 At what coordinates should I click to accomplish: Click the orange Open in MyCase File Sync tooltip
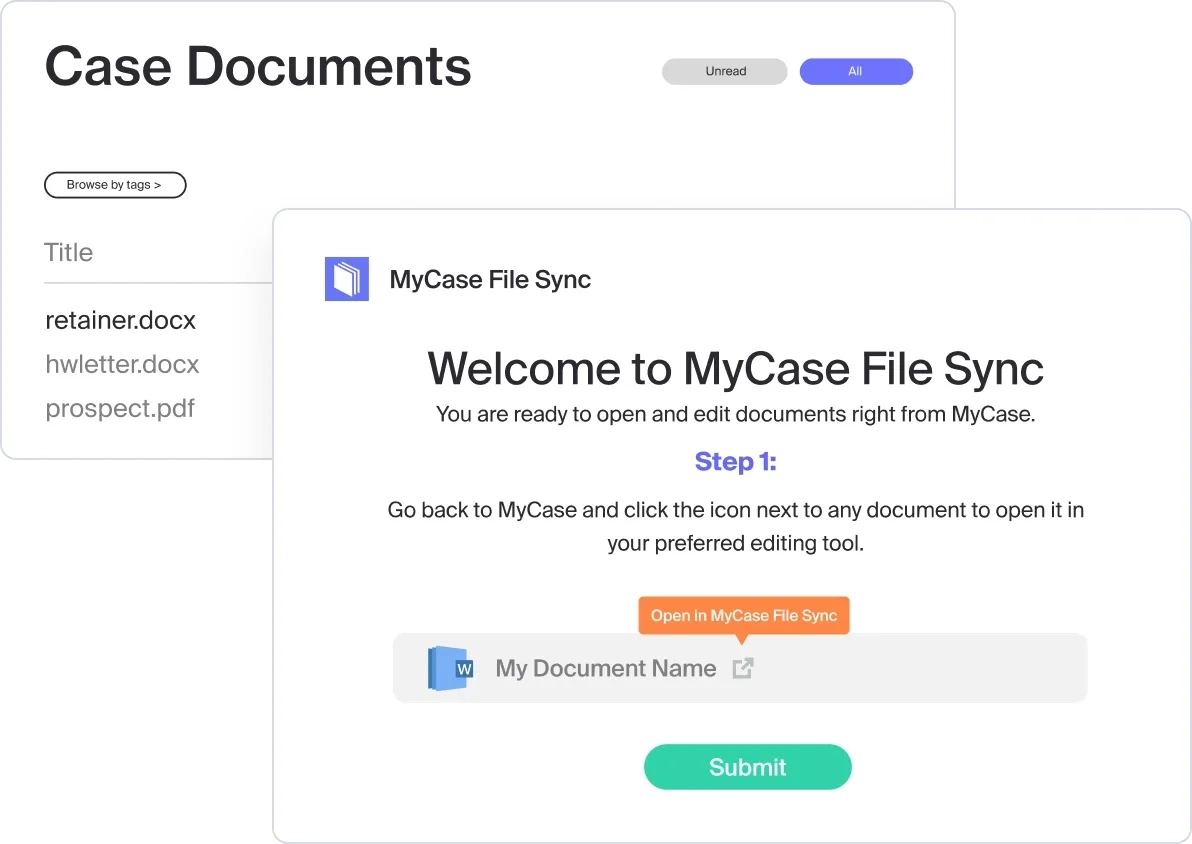(743, 615)
